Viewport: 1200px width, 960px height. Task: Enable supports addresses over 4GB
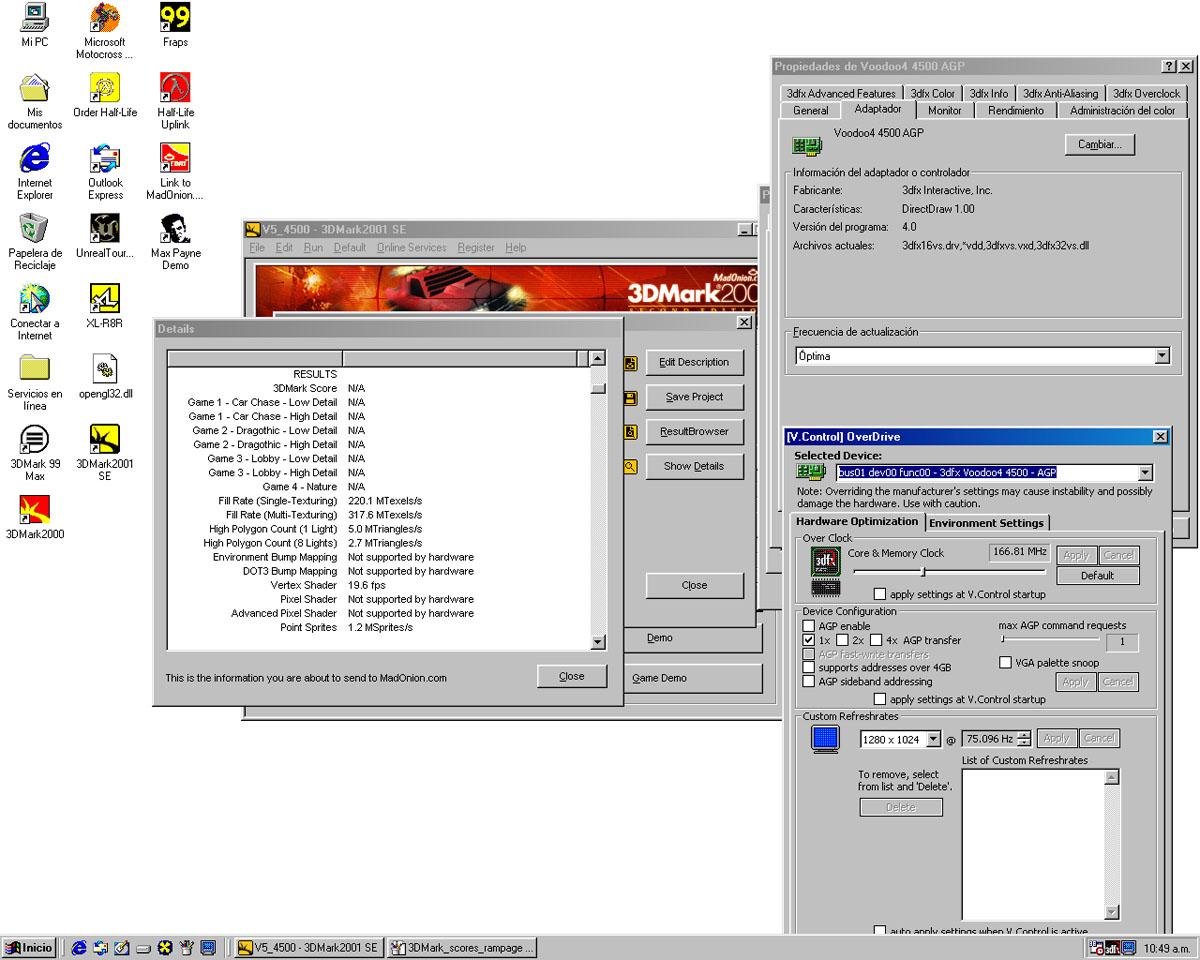pos(809,667)
